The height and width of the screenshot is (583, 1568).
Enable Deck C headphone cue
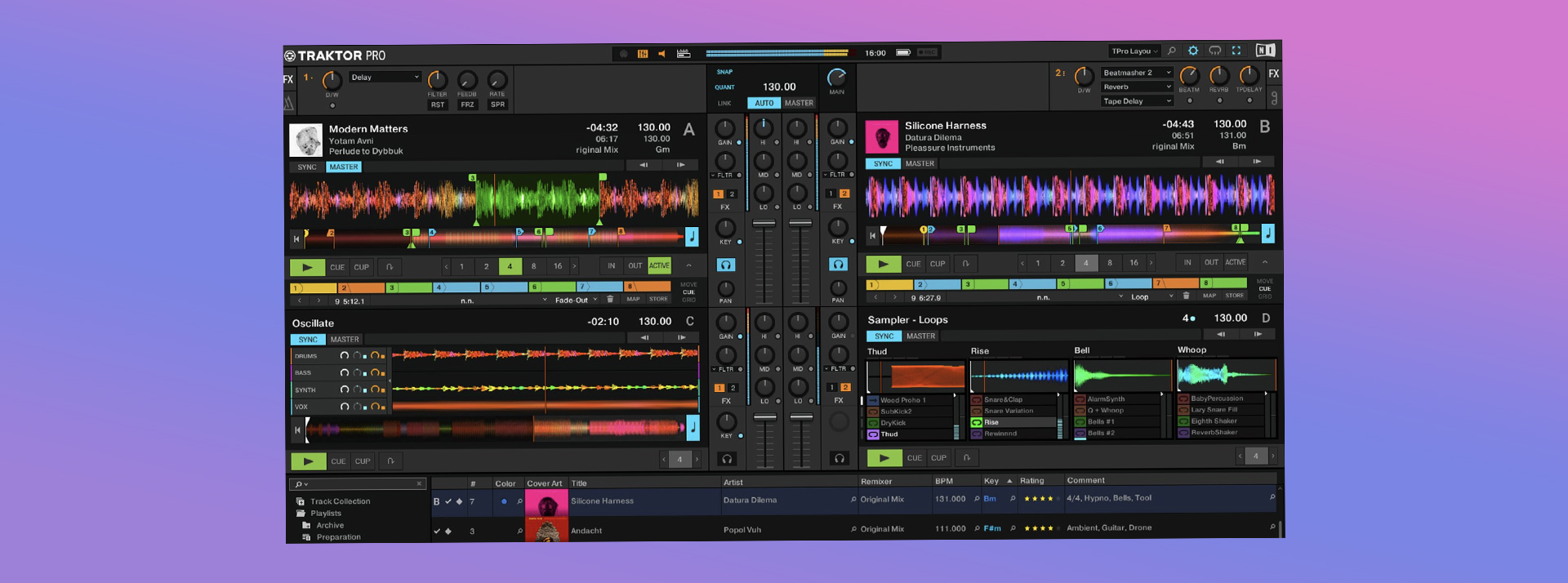coord(726,459)
